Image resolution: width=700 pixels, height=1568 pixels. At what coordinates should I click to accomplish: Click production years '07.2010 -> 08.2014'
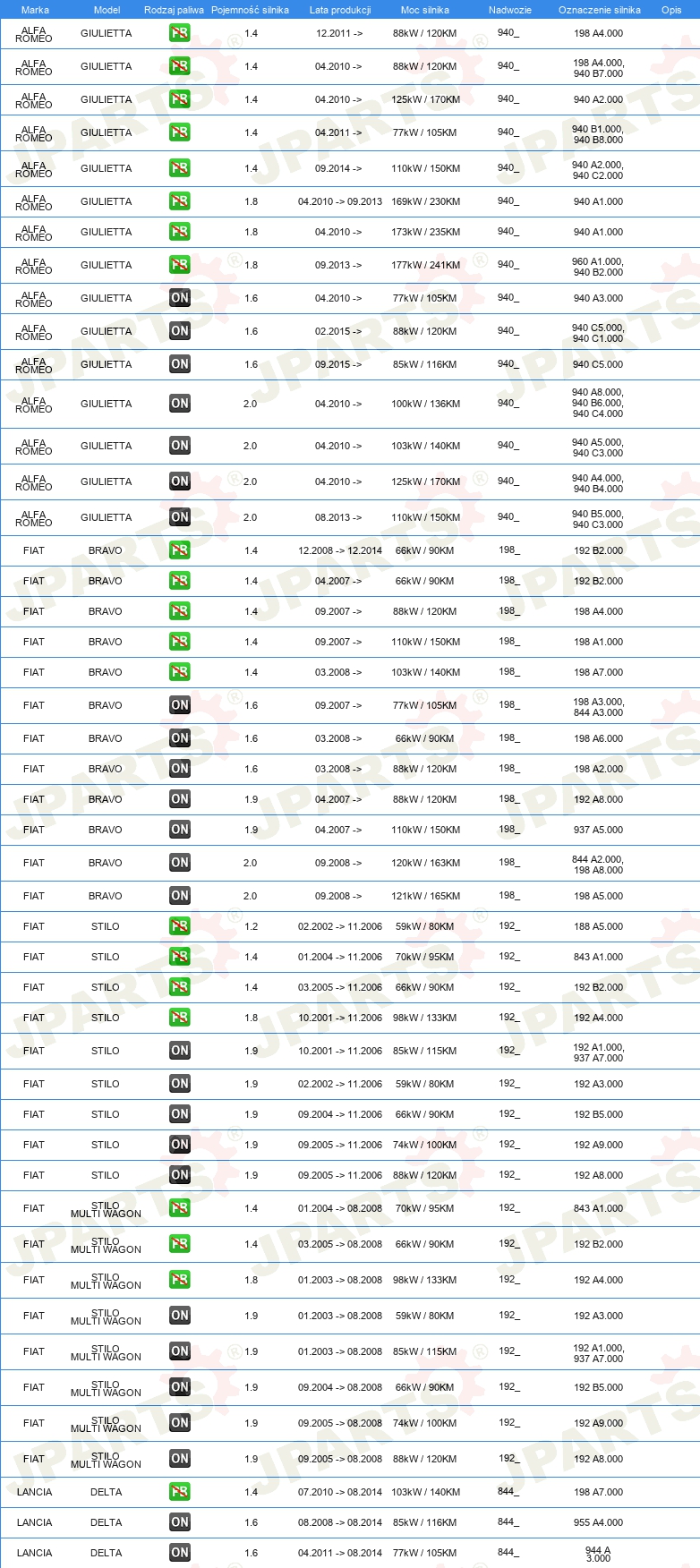pyautogui.click(x=340, y=1492)
